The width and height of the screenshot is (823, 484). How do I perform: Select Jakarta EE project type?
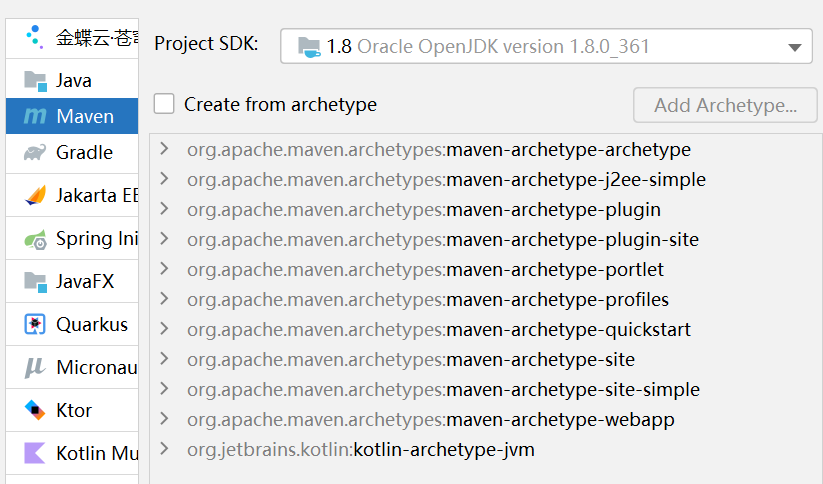click(72, 195)
